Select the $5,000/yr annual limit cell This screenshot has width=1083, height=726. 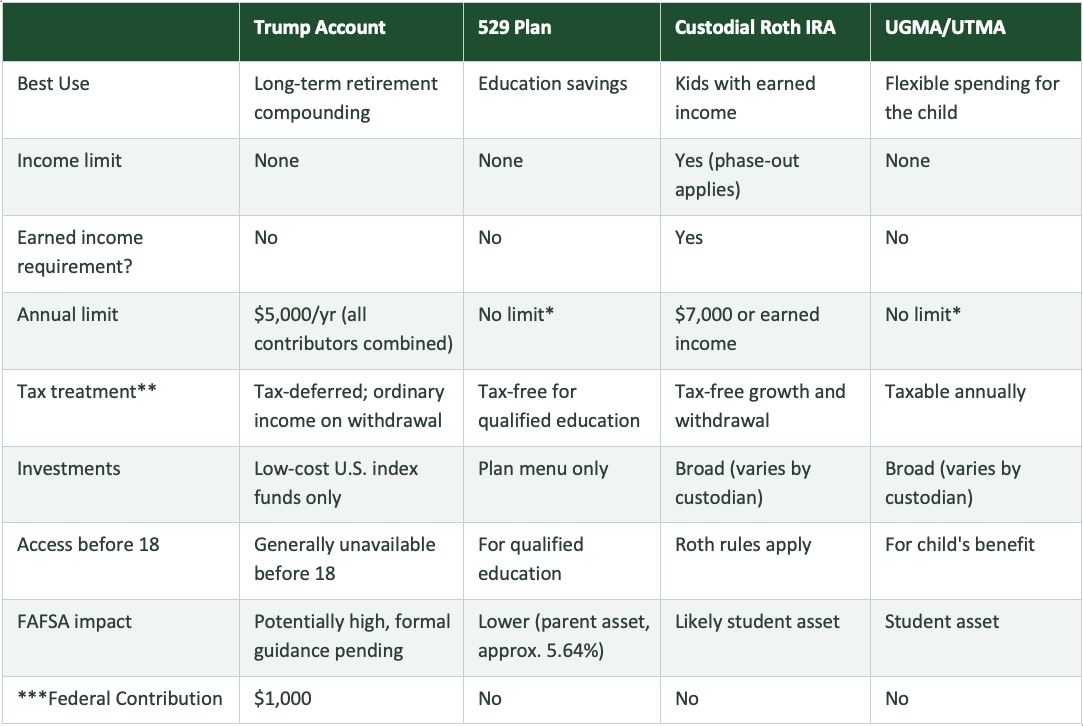point(352,329)
